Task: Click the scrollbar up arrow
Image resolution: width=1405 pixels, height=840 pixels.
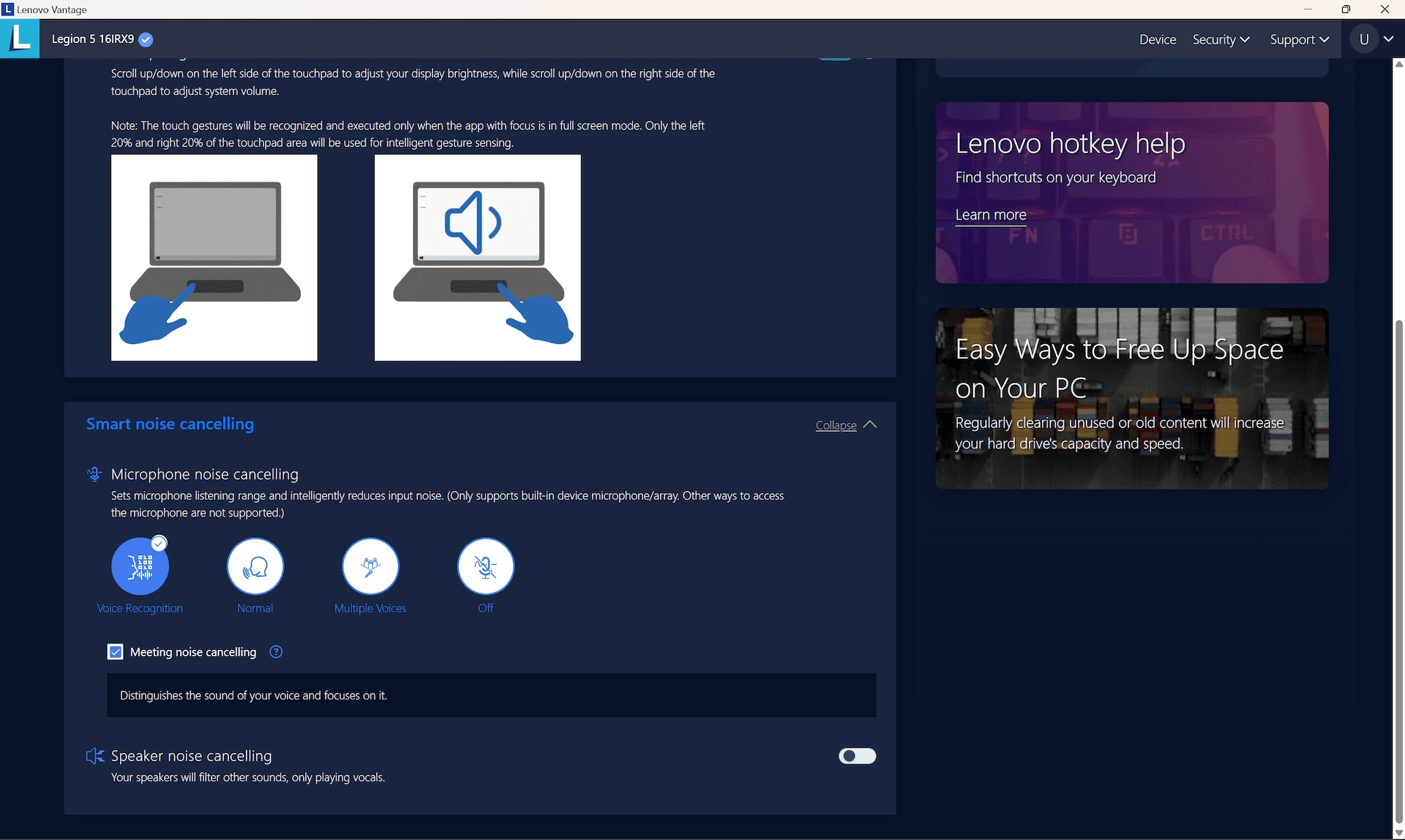Action: (x=1399, y=64)
